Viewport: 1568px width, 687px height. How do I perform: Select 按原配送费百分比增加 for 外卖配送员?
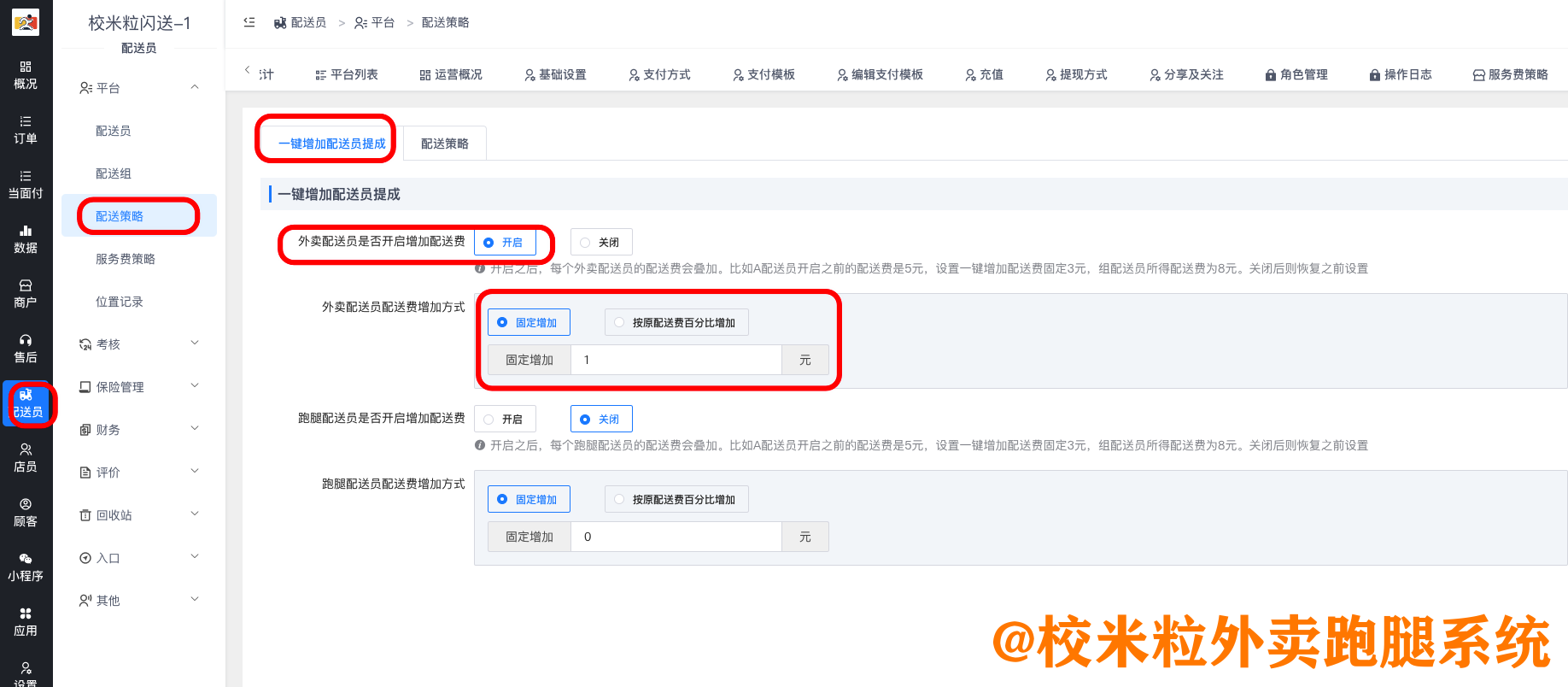tap(676, 322)
